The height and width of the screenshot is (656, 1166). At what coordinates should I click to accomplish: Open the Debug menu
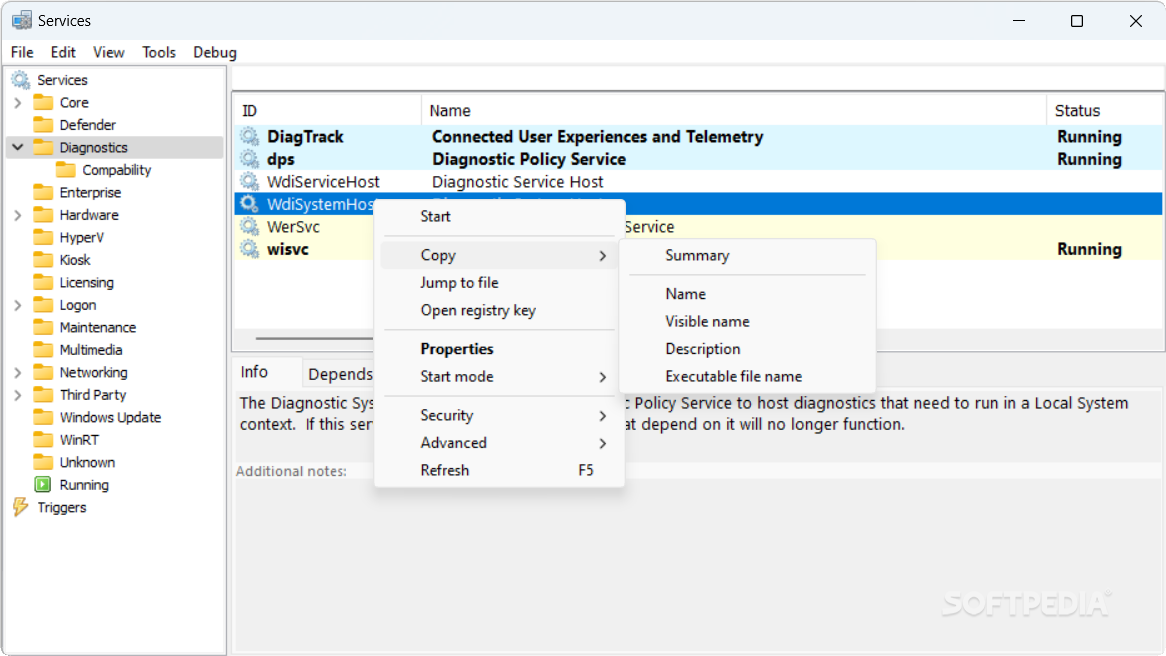click(x=215, y=52)
